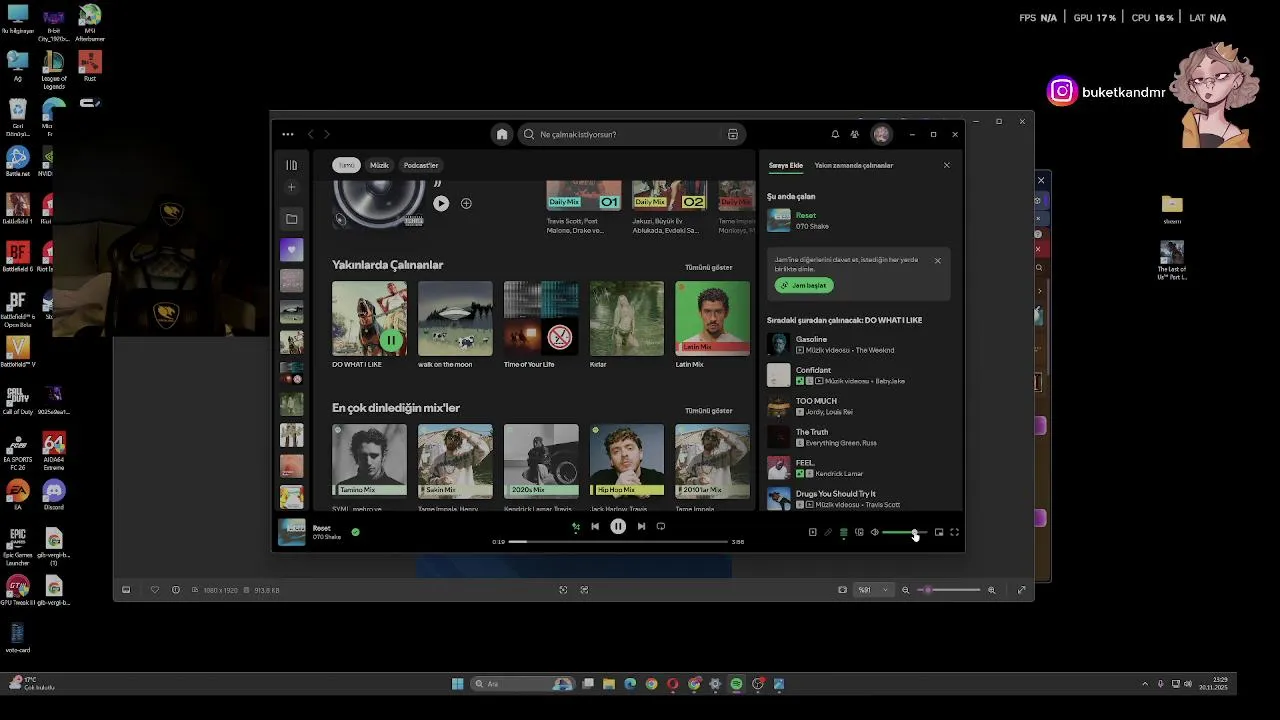Click the Spotify Home icon
Screen dimensions: 1280x720
pos(502,134)
